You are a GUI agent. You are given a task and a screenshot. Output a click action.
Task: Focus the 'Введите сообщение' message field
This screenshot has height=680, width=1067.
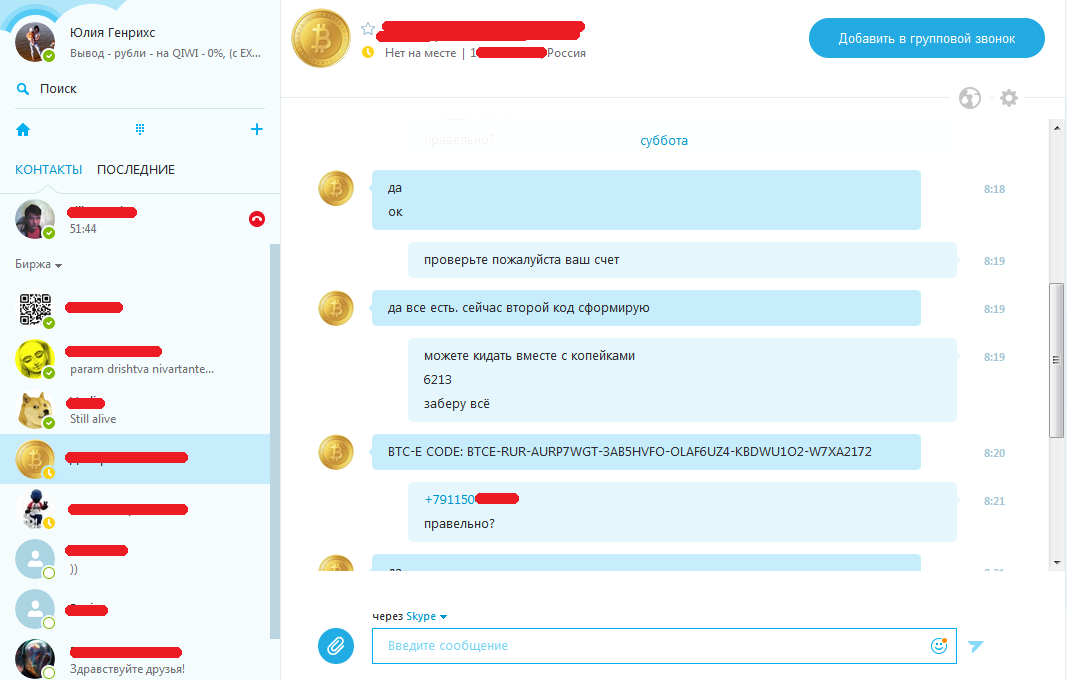coord(650,646)
